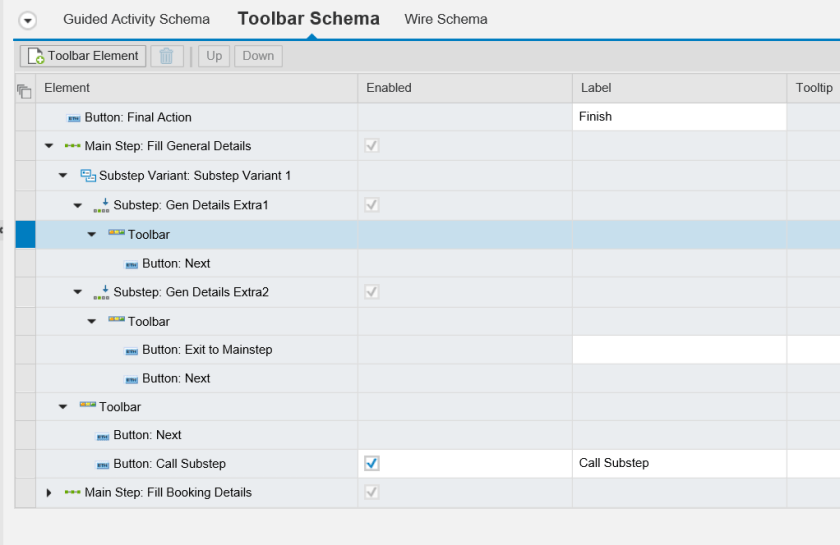This screenshot has width=840, height=545.
Task: Open the Wire Schema tab
Action: [x=446, y=19]
